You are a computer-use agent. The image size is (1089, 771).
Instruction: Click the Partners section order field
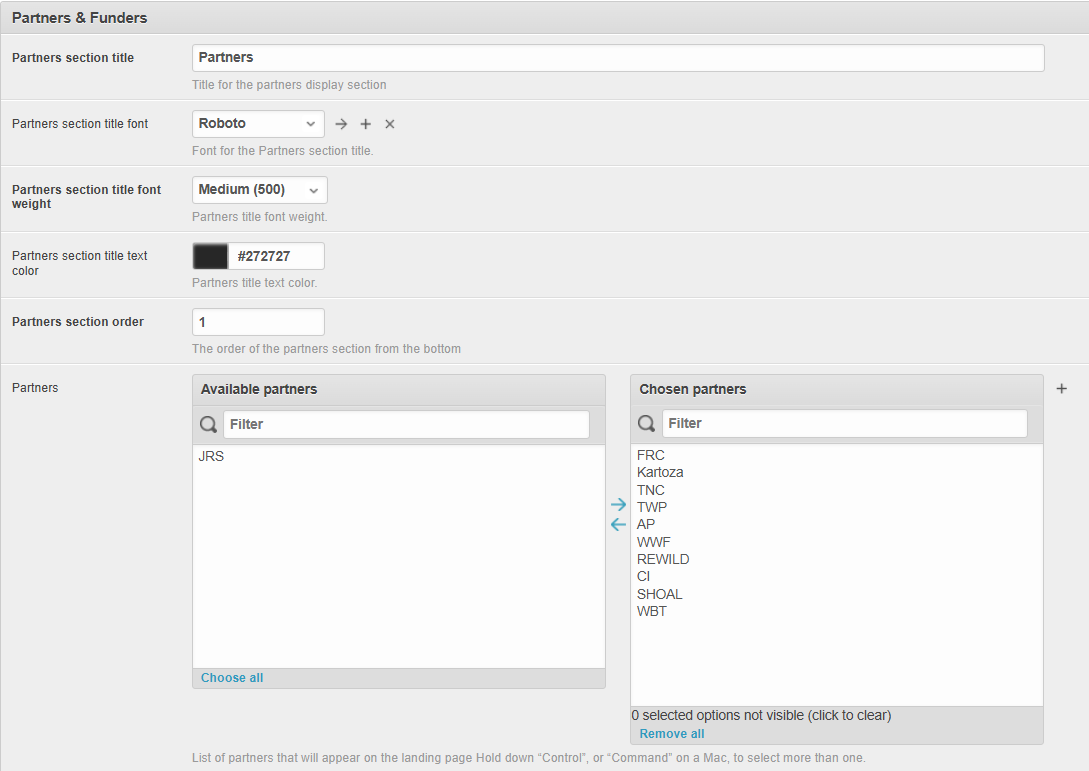coord(258,322)
